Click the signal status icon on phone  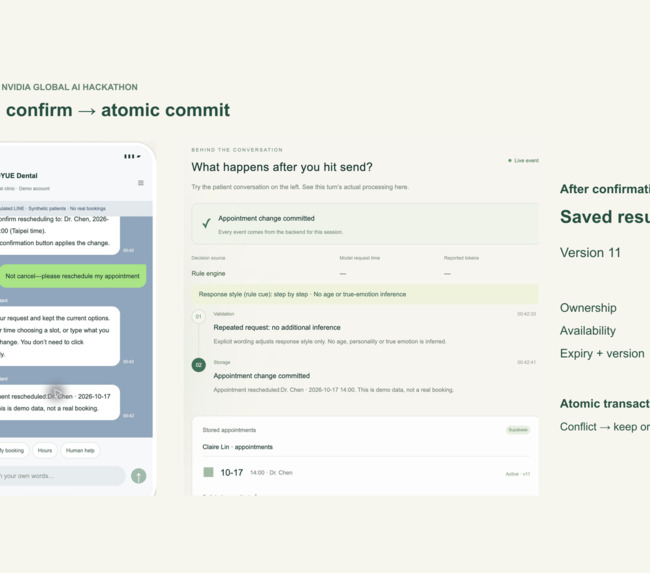(x=132, y=156)
